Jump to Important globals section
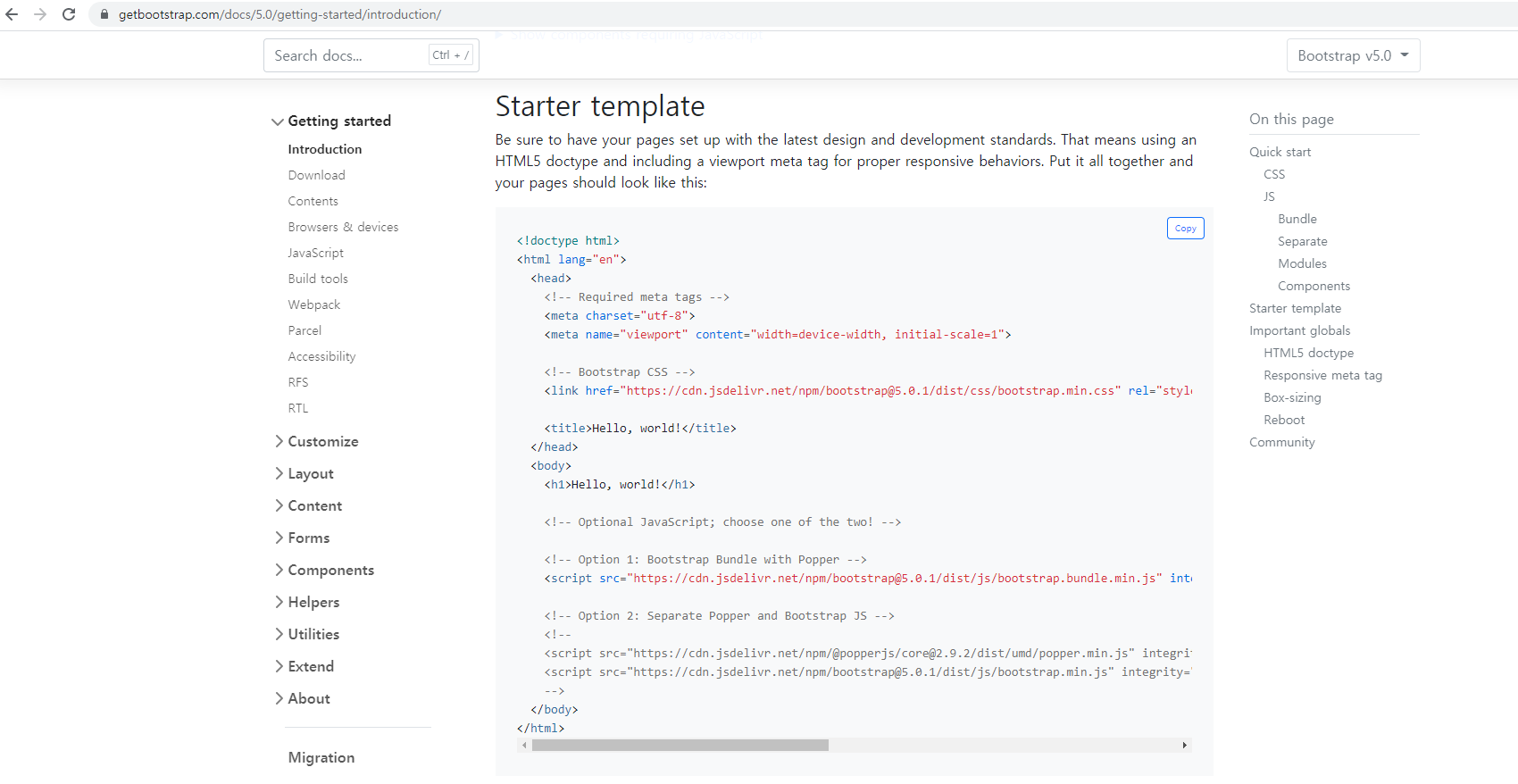Screen dimensions: 1518x784 (1299, 330)
